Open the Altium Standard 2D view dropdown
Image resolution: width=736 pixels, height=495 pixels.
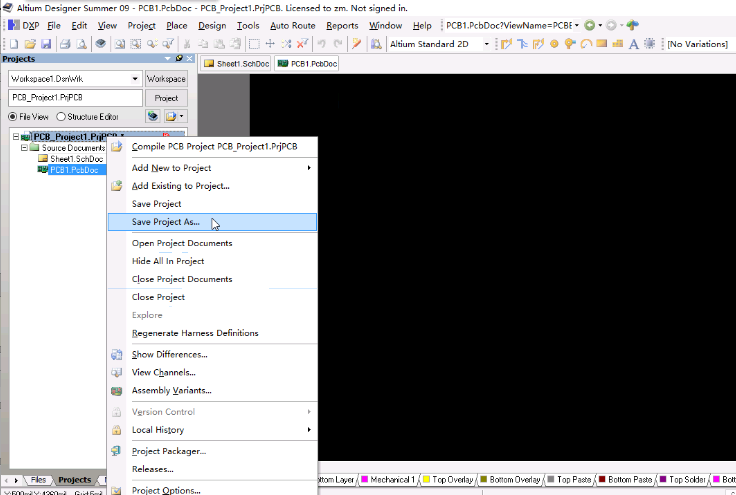[486, 44]
